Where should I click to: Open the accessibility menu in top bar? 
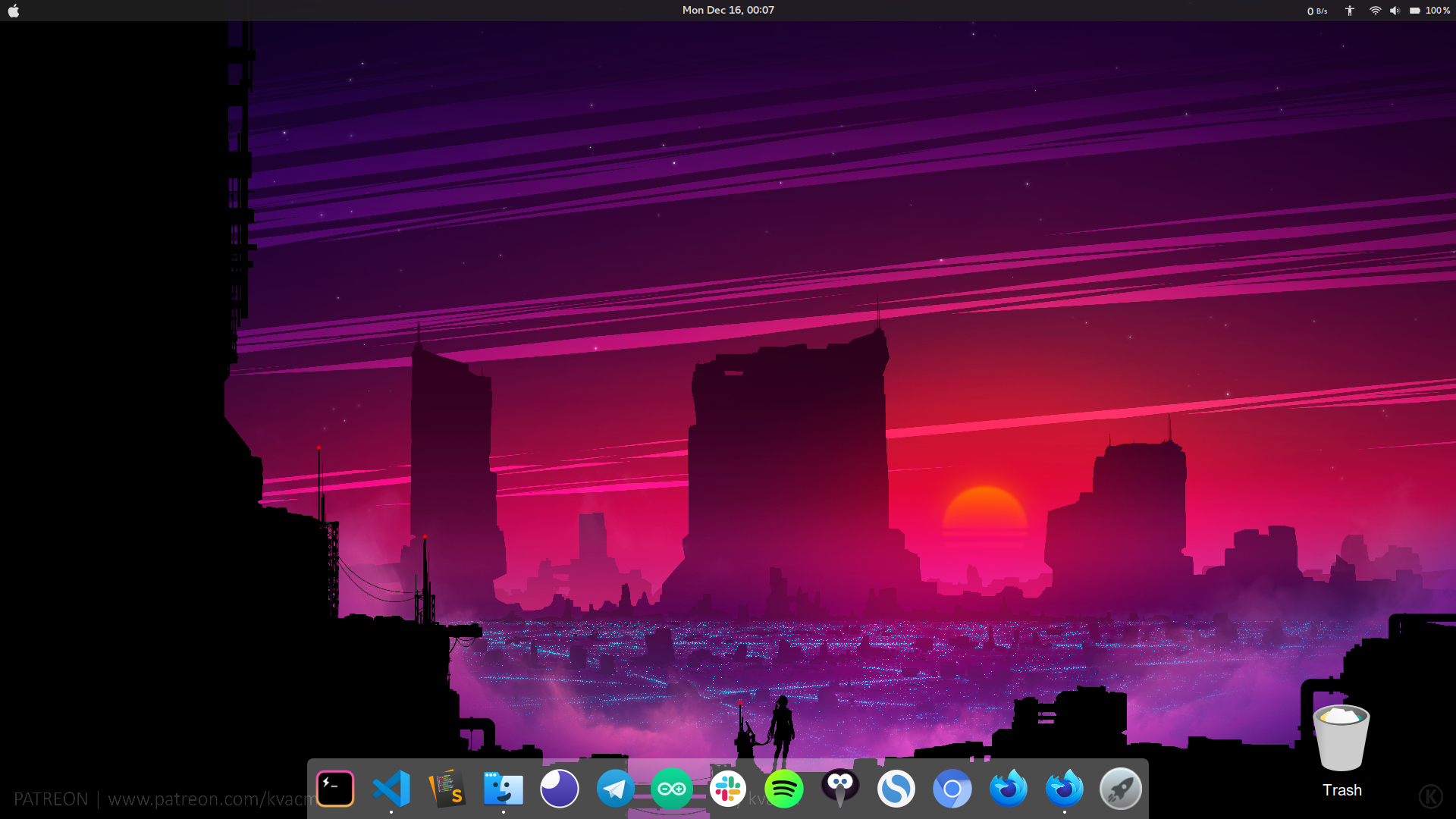click(1350, 11)
